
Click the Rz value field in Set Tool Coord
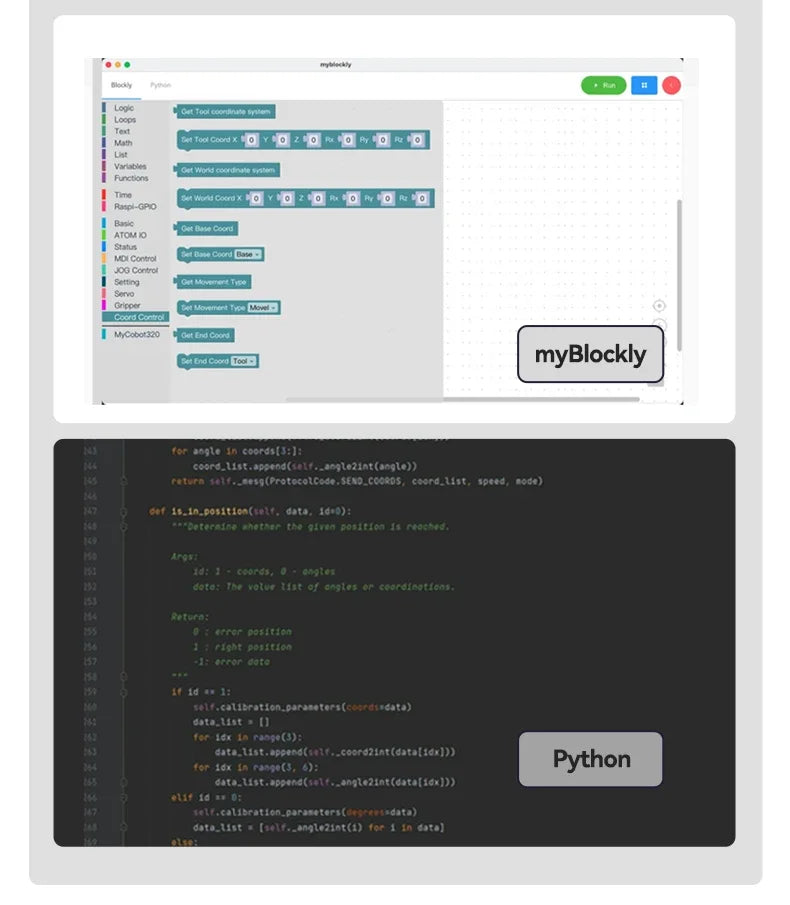point(417,140)
